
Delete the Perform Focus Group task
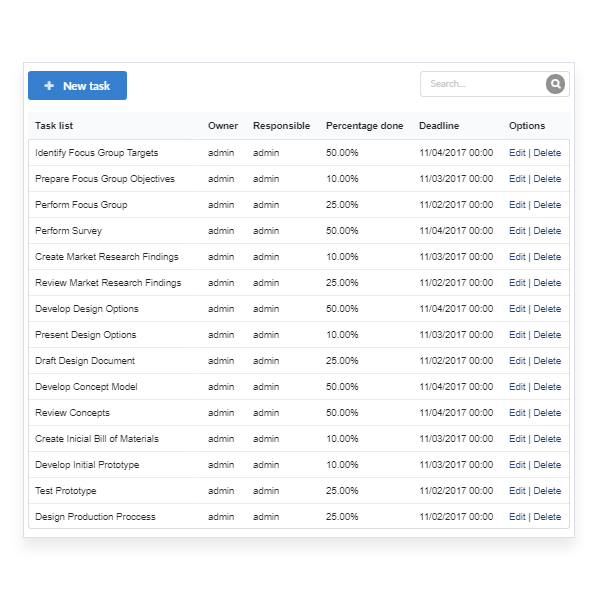point(547,205)
